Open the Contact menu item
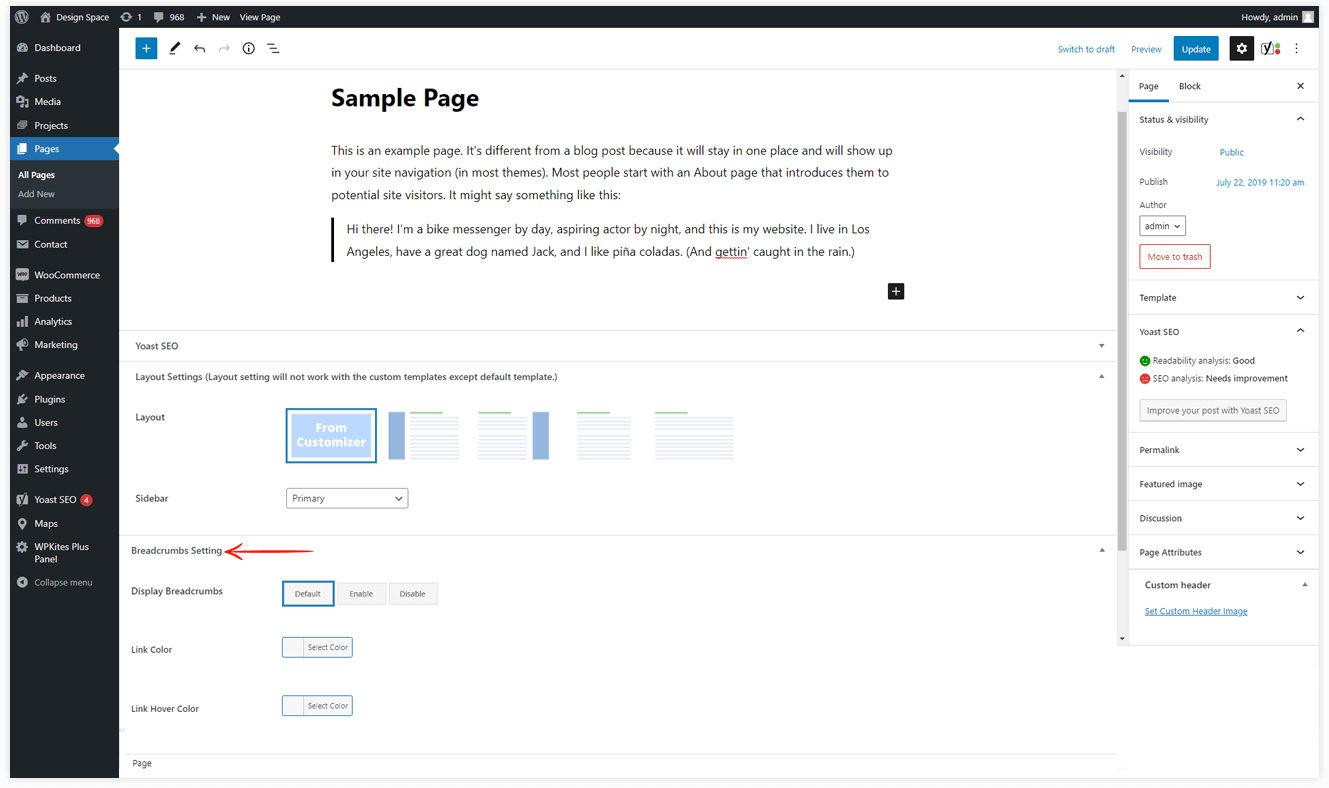 (x=64, y=244)
